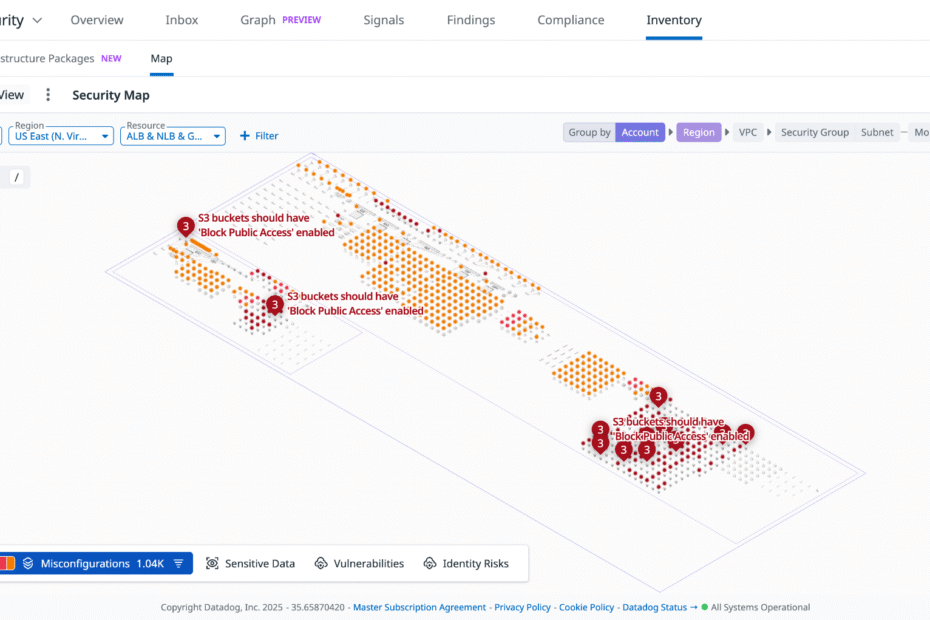The width and height of the screenshot is (930, 620).
Task: Click the Vulnerabilities bug icon
Action: pos(321,564)
